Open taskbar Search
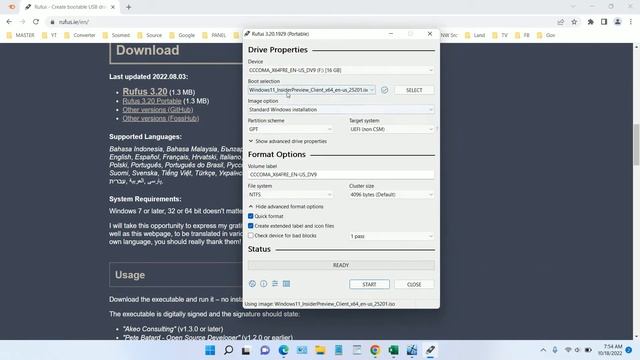Screen dimensions: 640x360 pyautogui.click(x=229, y=350)
